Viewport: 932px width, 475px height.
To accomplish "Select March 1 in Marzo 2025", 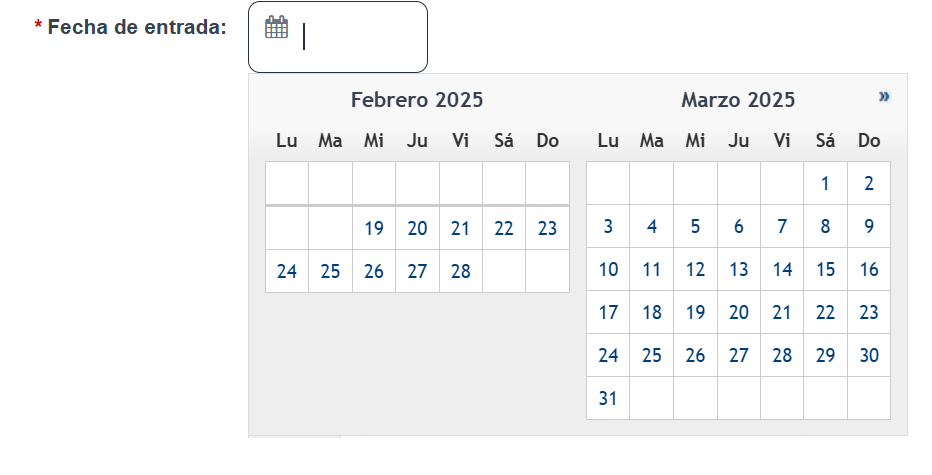I will 825,184.
